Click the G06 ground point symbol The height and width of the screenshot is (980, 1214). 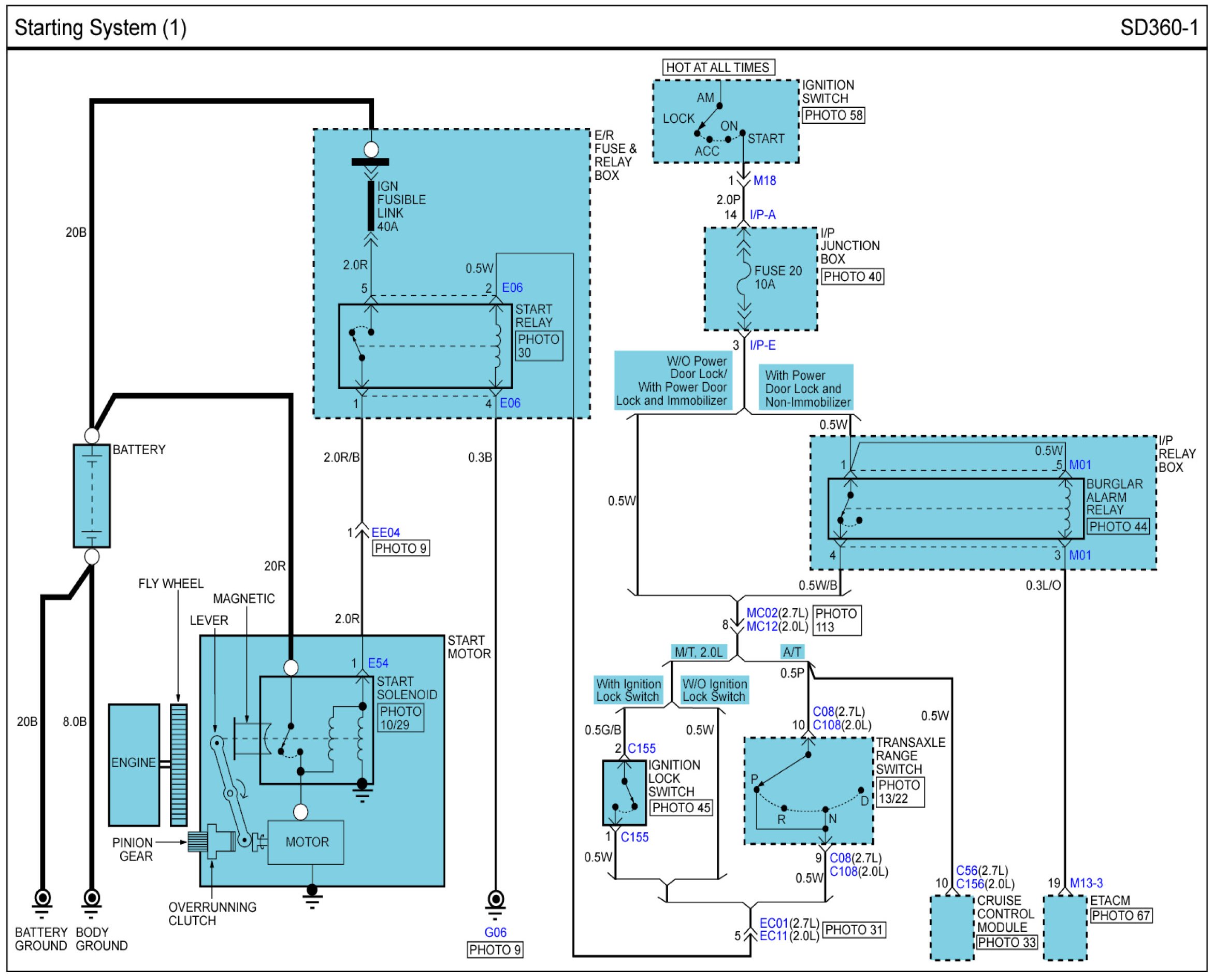[496, 901]
